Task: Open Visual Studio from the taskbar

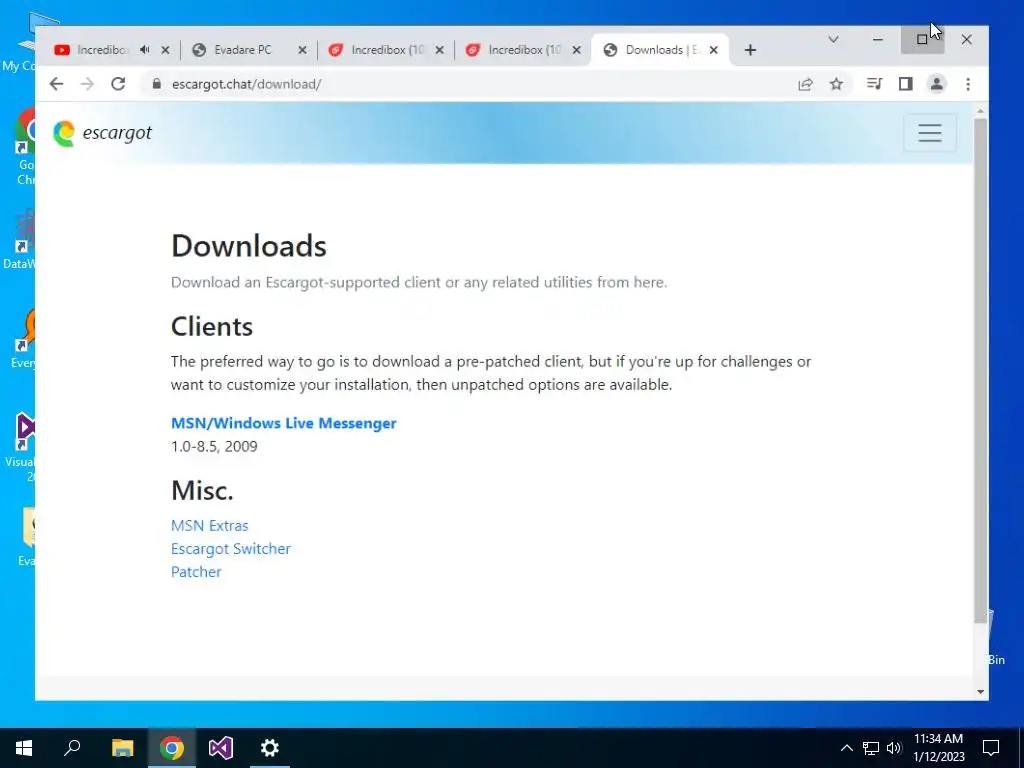Action: [221, 748]
